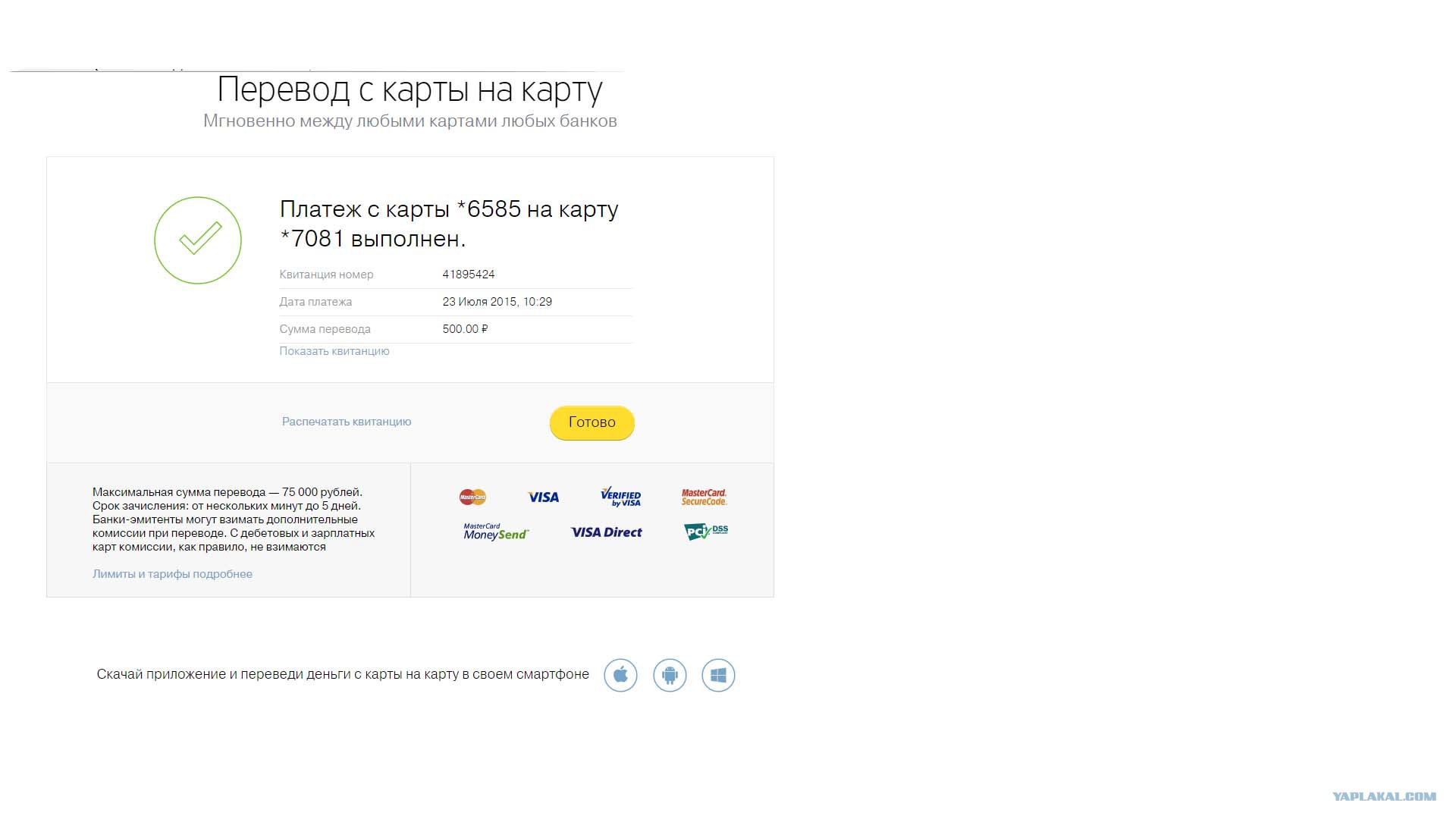Open Лимиты и тарифы подробнее link
The image size is (1456, 819).
[172, 574]
